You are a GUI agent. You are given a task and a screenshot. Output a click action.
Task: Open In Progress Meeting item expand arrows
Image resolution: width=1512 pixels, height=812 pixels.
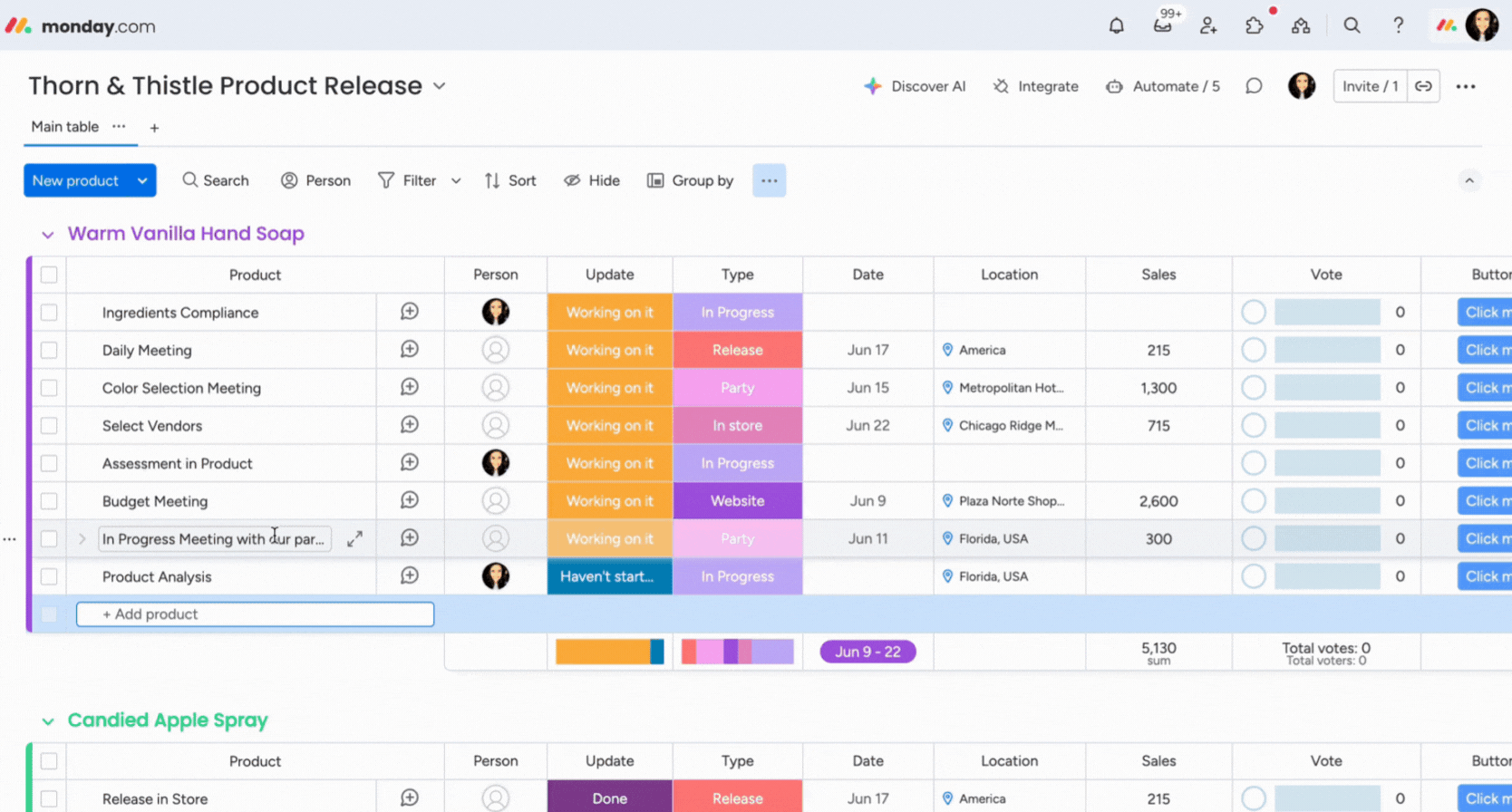point(354,538)
